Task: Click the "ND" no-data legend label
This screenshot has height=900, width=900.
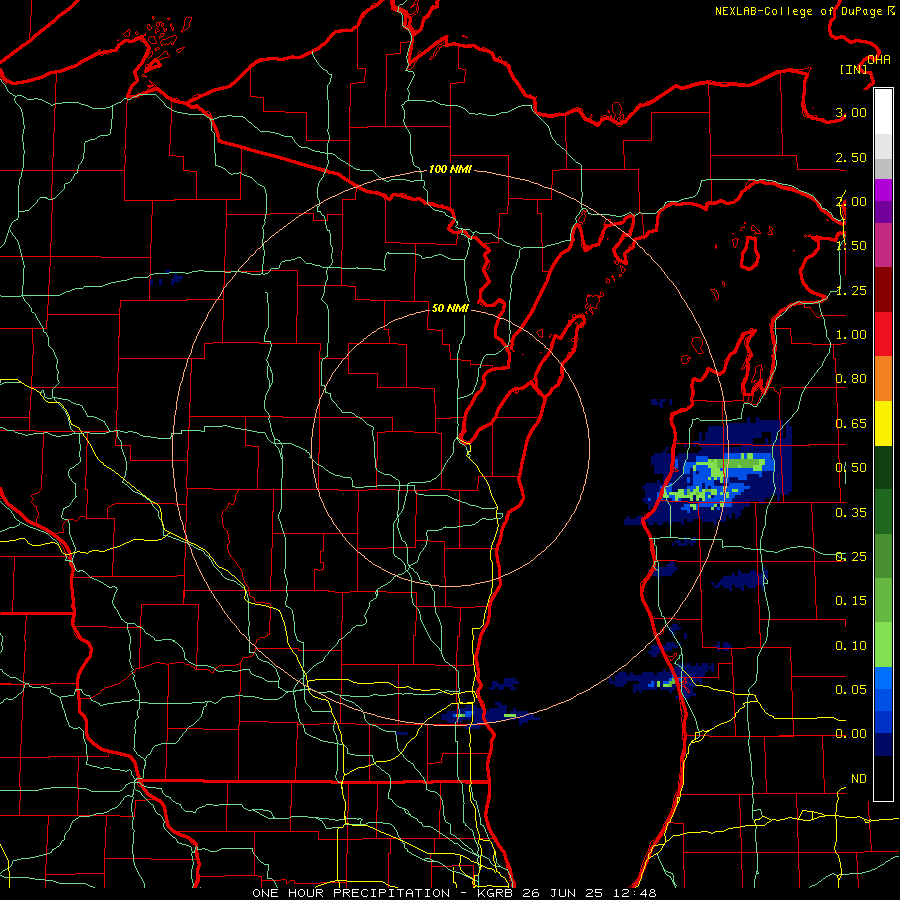Action: coord(859,779)
